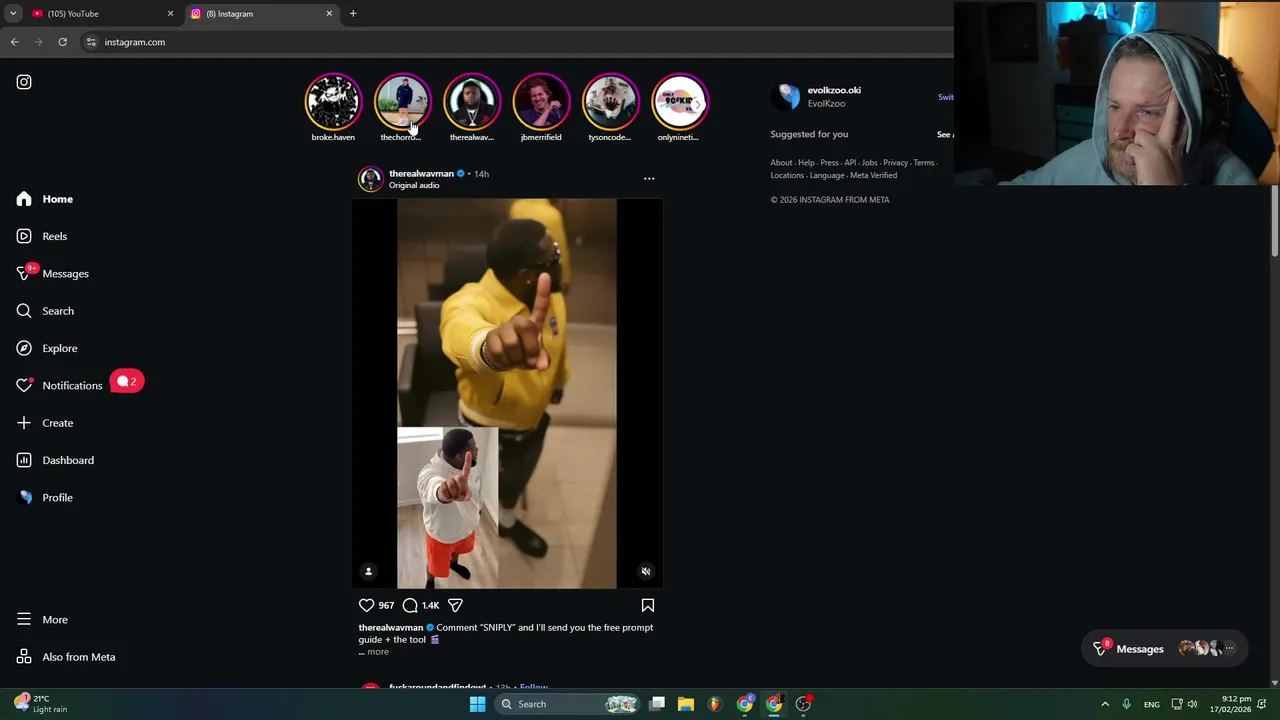Screen dimensions: 1280x720
Task: Open the weather widget showing Light rain
Action: (41, 704)
